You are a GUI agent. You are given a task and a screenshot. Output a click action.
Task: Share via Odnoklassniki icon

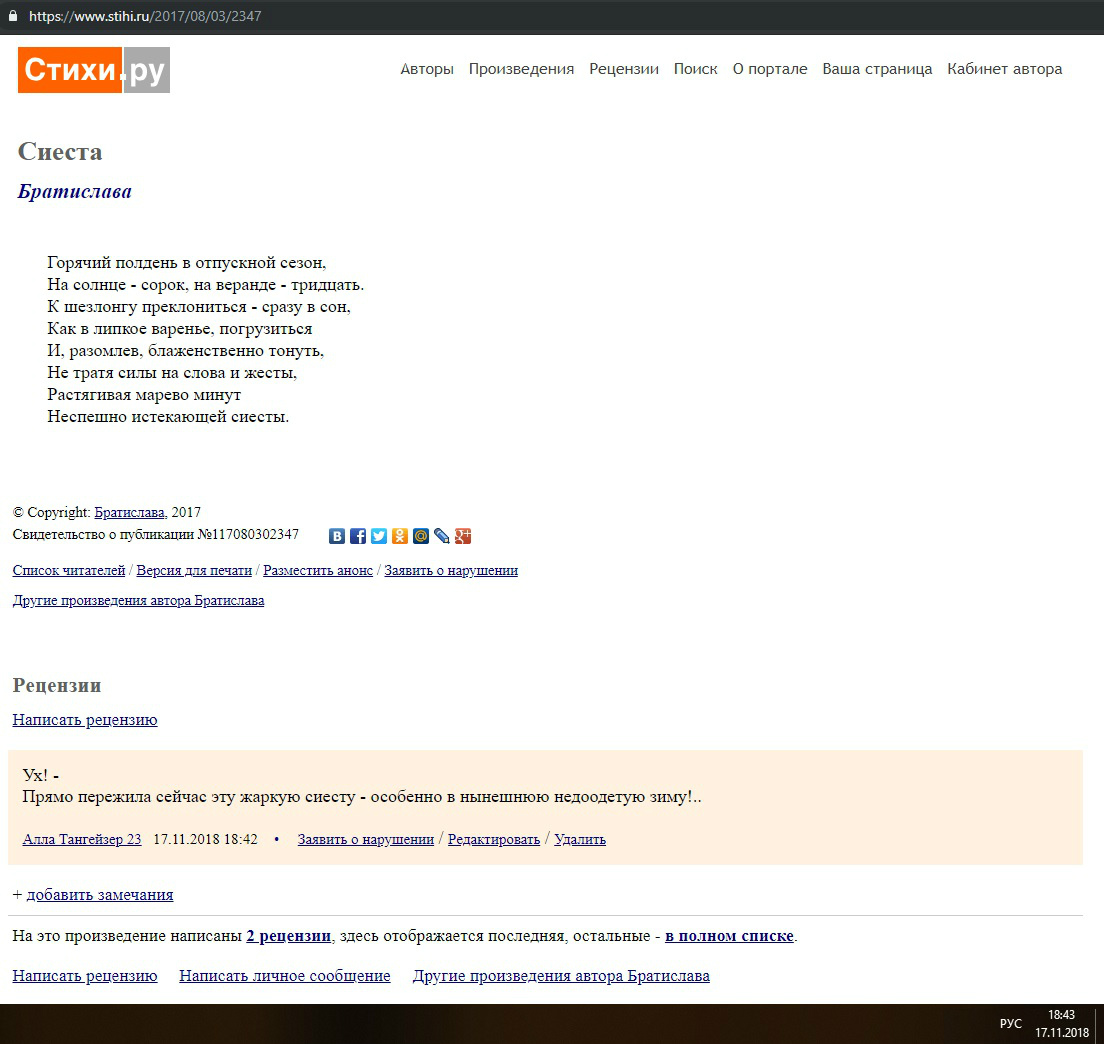pyautogui.click(x=400, y=536)
